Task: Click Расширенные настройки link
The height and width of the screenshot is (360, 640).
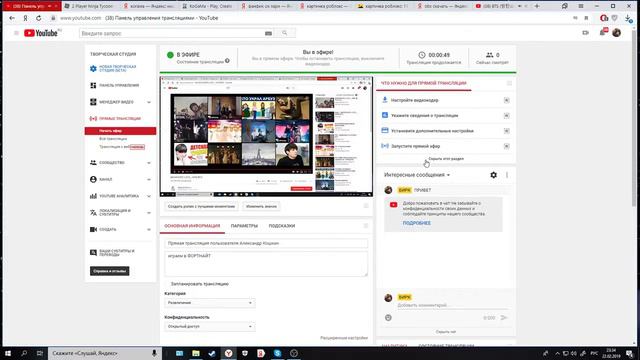Action: [x=344, y=338]
